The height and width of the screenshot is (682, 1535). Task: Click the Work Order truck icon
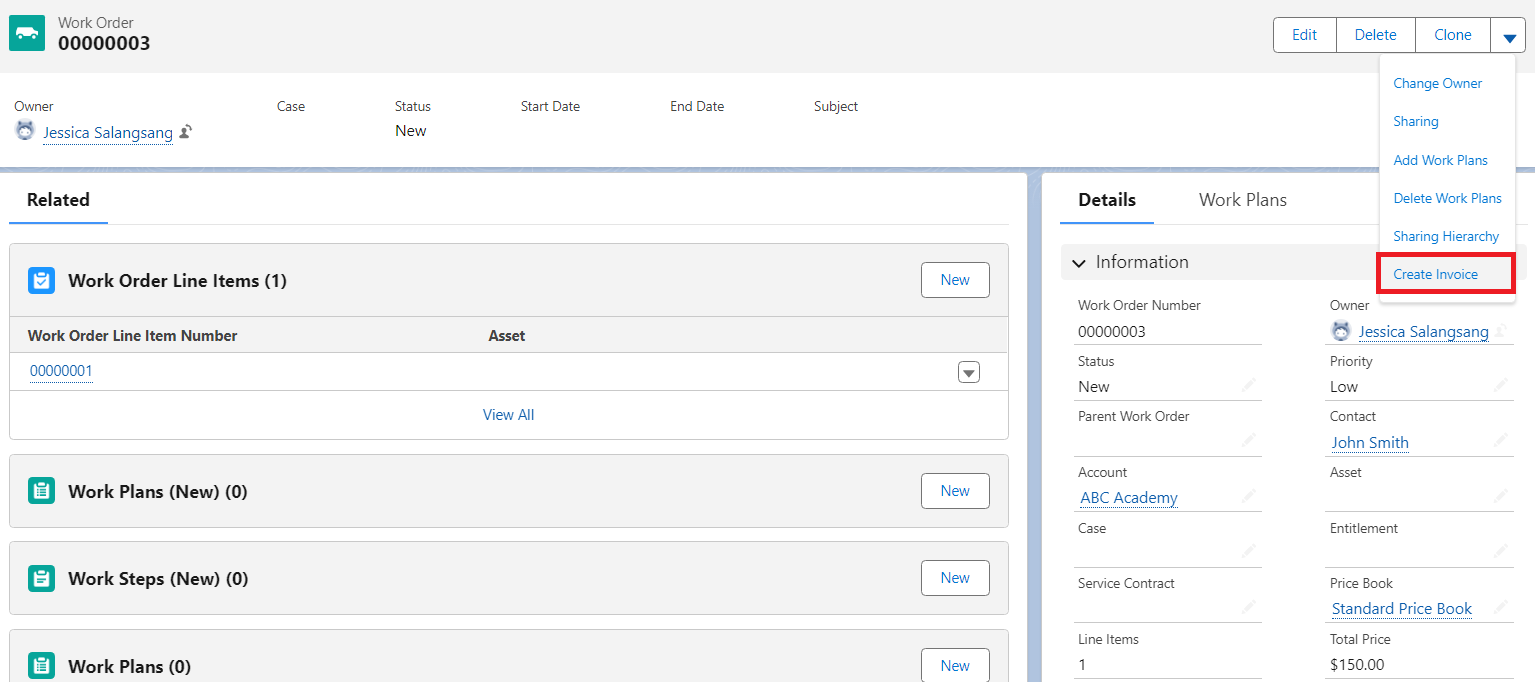[x=27, y=33]
